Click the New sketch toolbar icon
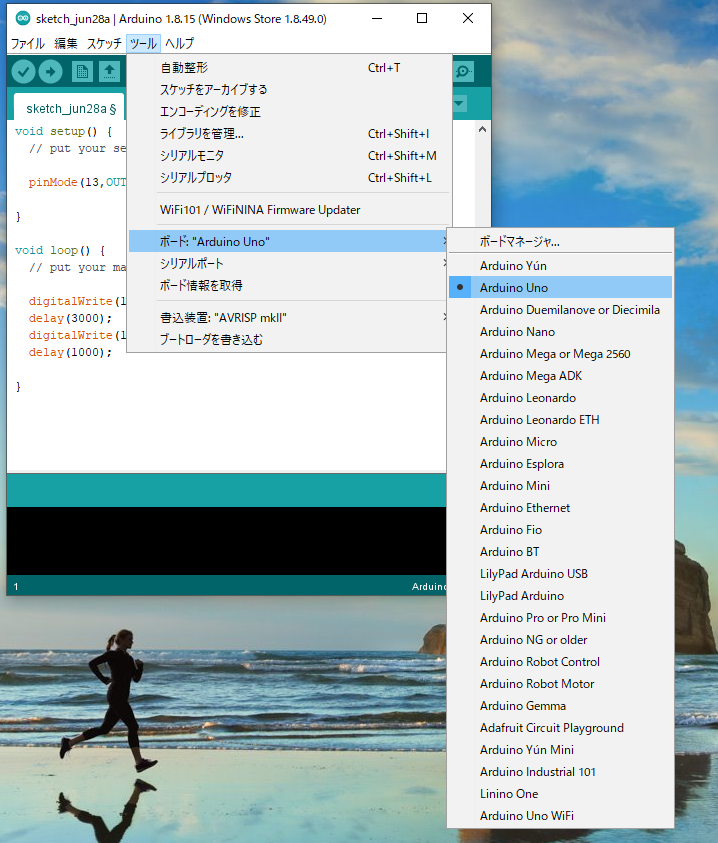The image size is (718, 843). [x=82, y=72]
